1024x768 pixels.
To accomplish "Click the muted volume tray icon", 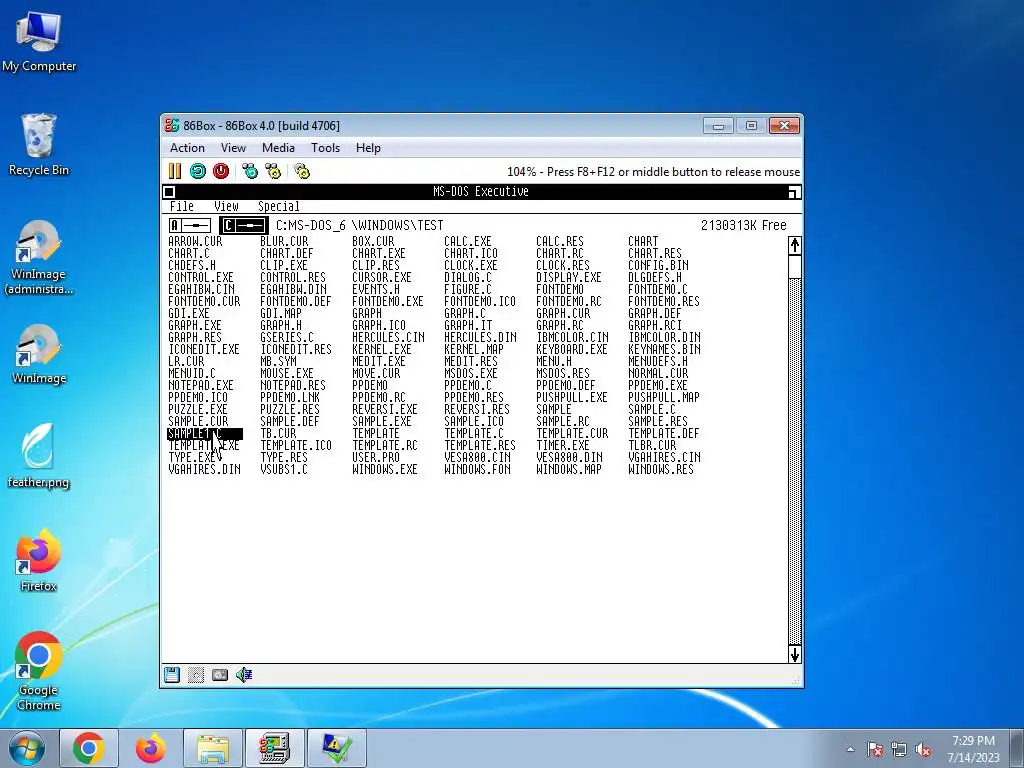I will (x=923, y=749).
